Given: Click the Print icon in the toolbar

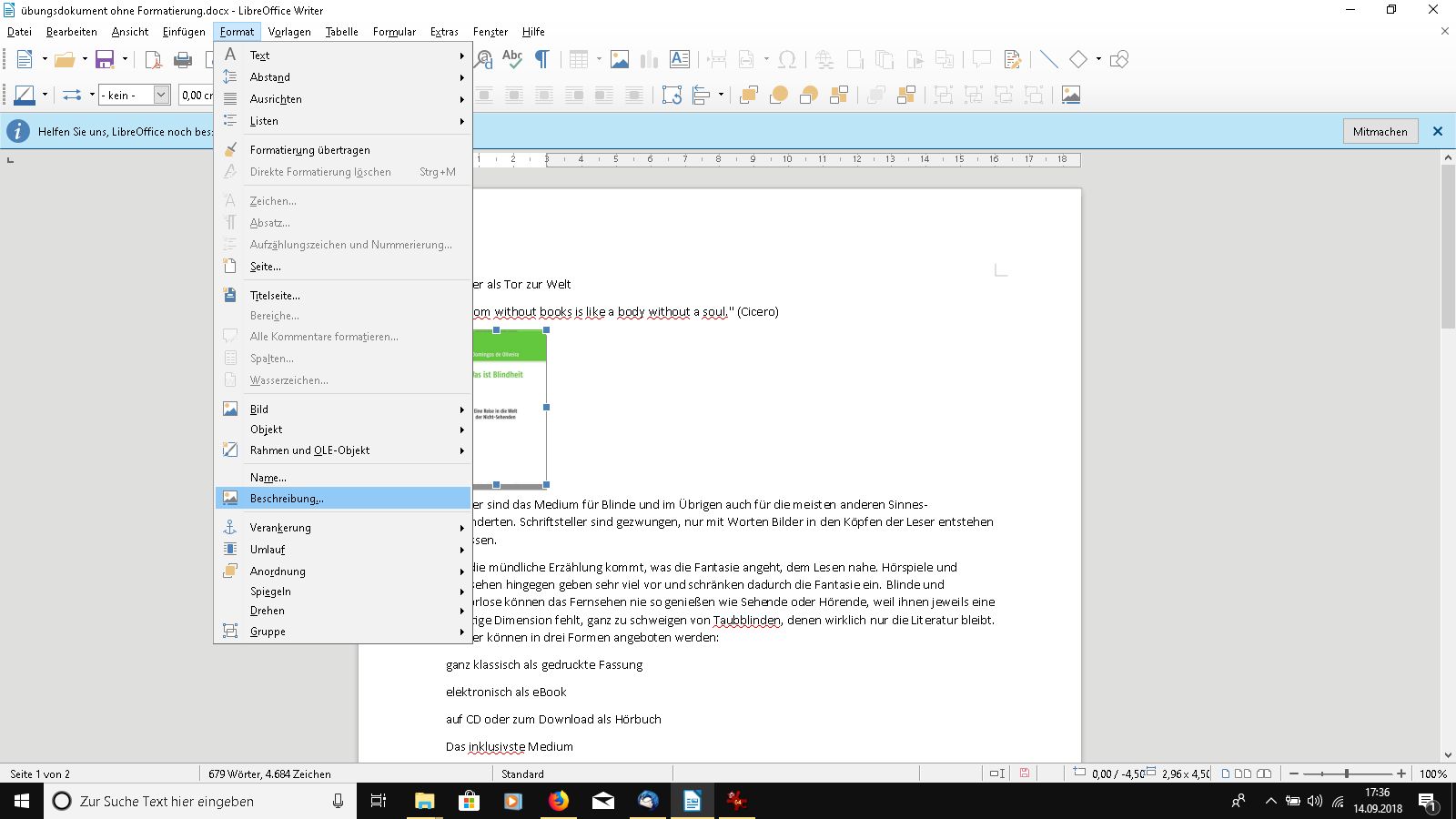Looking at the screenshot, I should point(183,60).
